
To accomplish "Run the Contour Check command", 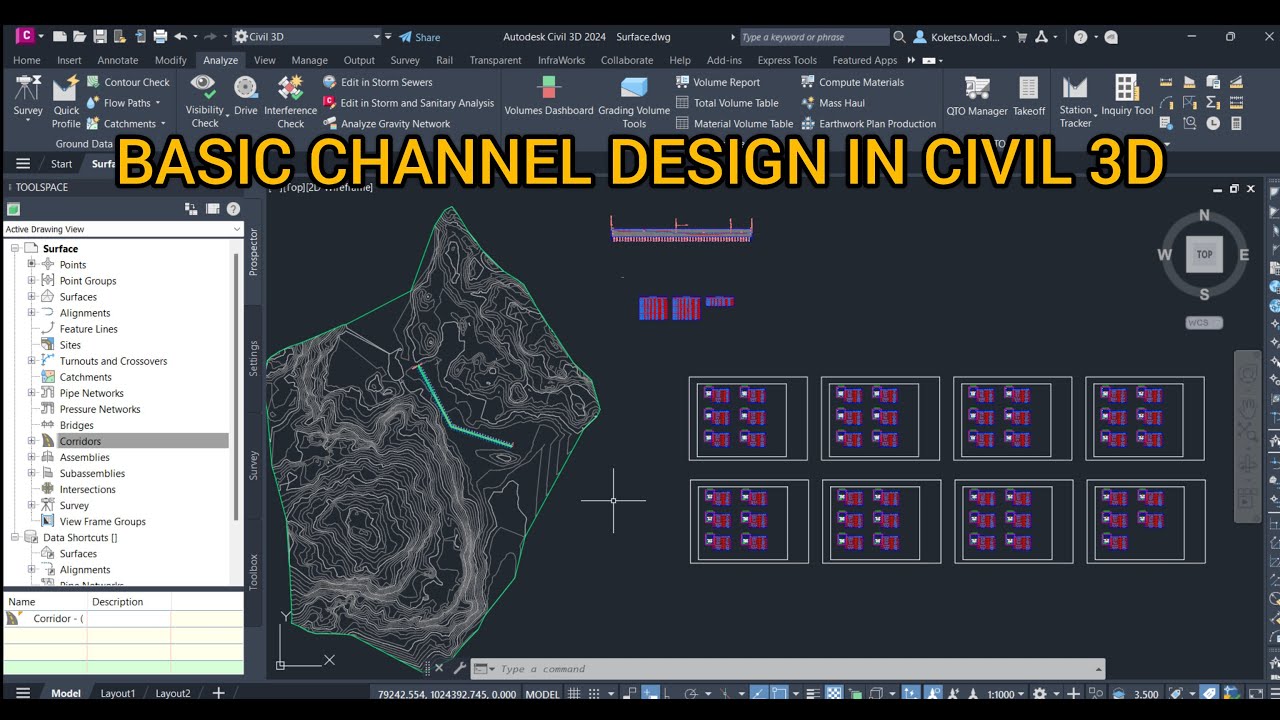I will [x=128, y=82].
